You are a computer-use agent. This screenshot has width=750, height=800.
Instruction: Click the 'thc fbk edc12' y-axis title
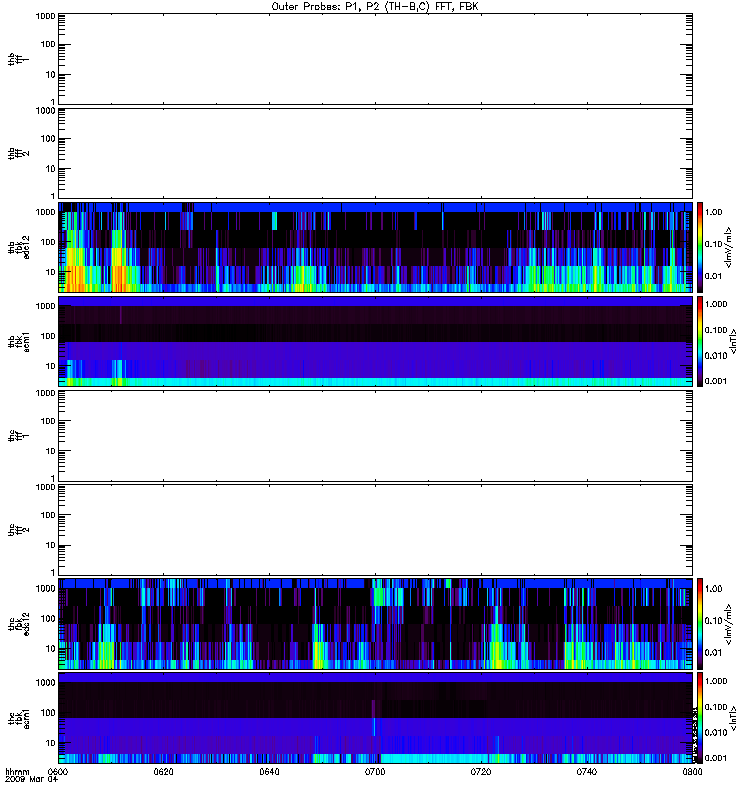point(19,624)
